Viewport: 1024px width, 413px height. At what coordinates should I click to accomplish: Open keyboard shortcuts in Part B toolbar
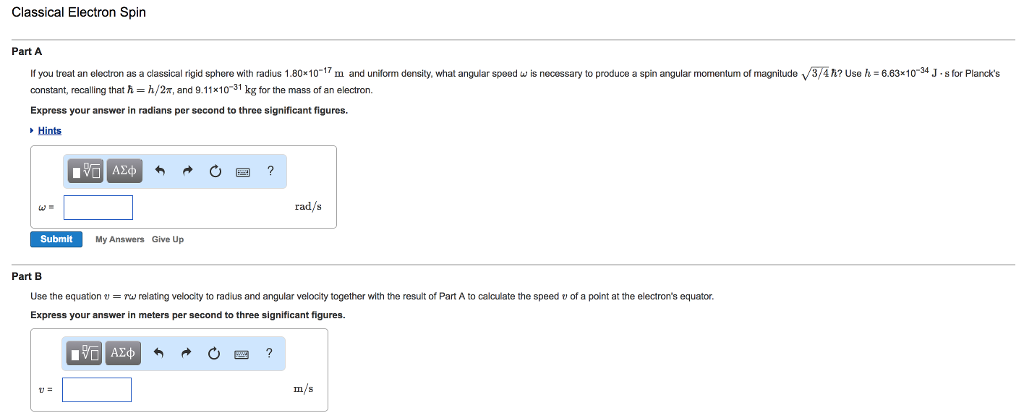[x=242, y=354]
